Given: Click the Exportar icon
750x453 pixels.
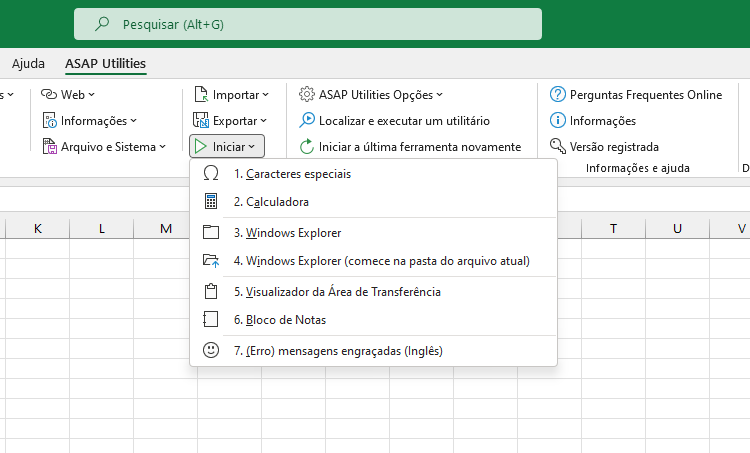Looking at the screenshot, I should coord(200,121).
